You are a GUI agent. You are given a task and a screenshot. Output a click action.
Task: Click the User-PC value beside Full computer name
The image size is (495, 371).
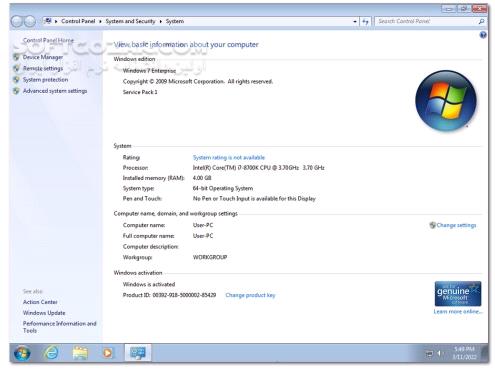pyautogui.click(x=203, y=236)
